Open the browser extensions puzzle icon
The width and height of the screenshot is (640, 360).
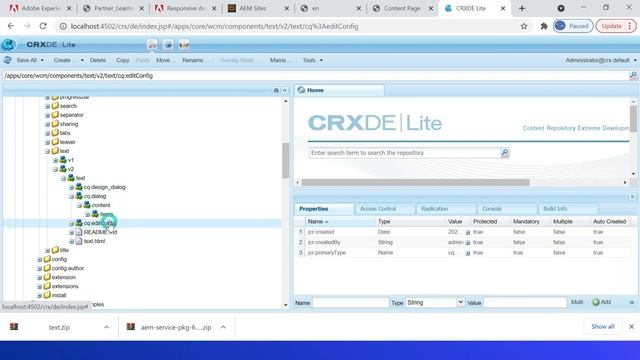point(544,26)
